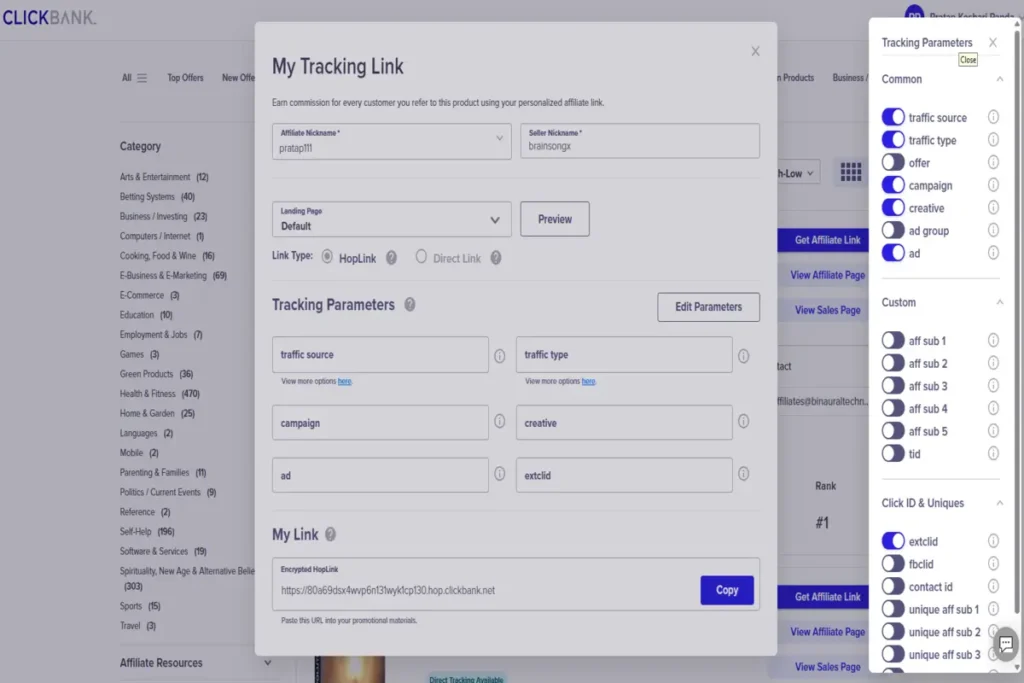Click 'here' link under traffic type
The height and width of the screenshot is (683, 1024).
[x=588, y=381]
